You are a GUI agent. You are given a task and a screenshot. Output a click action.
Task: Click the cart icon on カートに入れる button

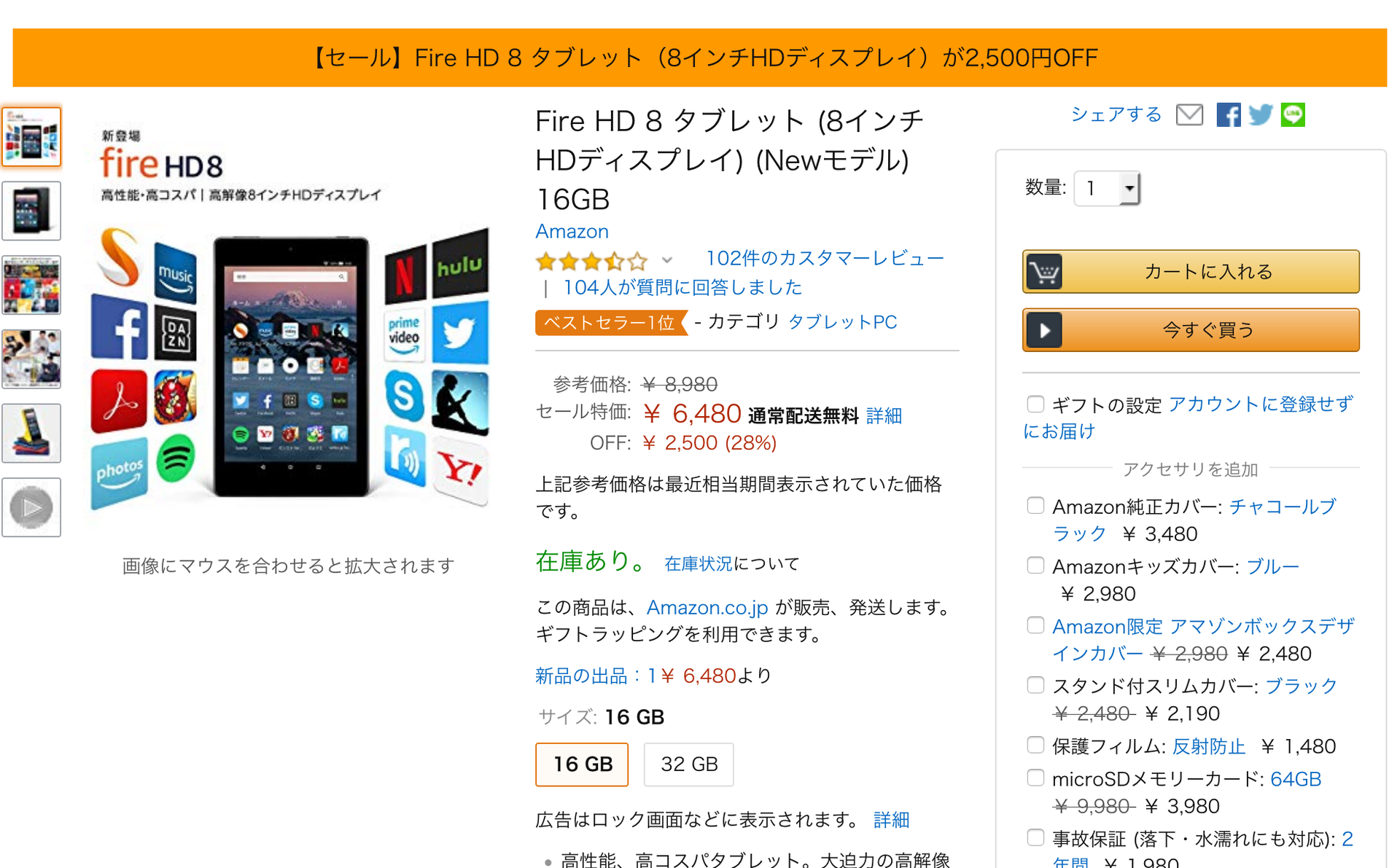point(1043,272)
